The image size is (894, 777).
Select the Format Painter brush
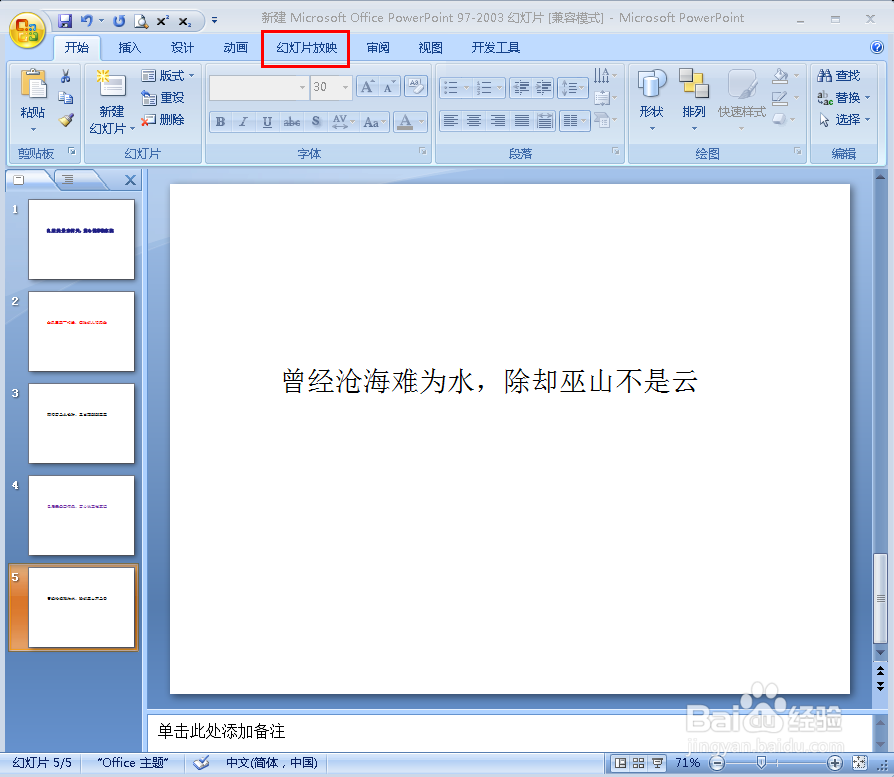tap(66, 120)
